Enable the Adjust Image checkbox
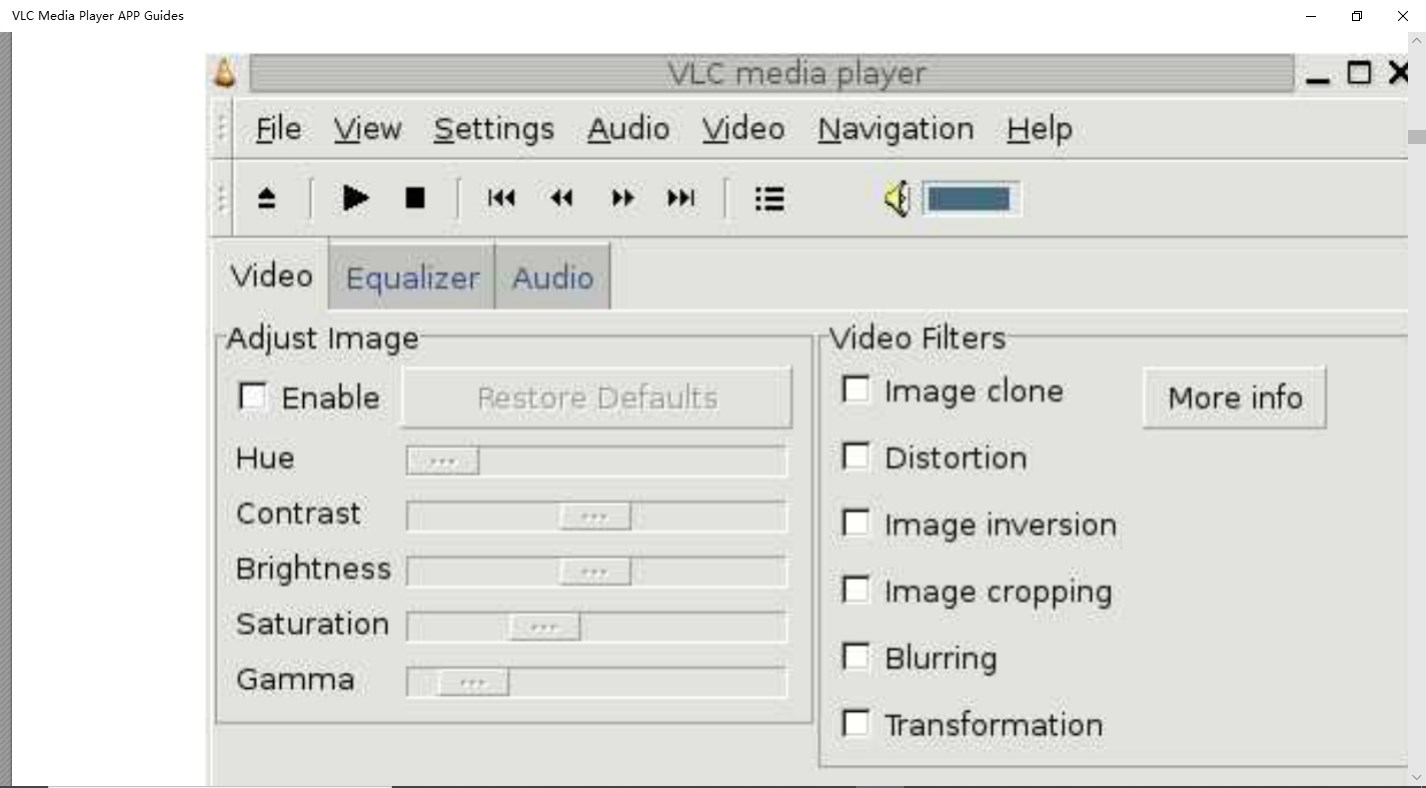The image size is (1426, 788). coord(253,397)
